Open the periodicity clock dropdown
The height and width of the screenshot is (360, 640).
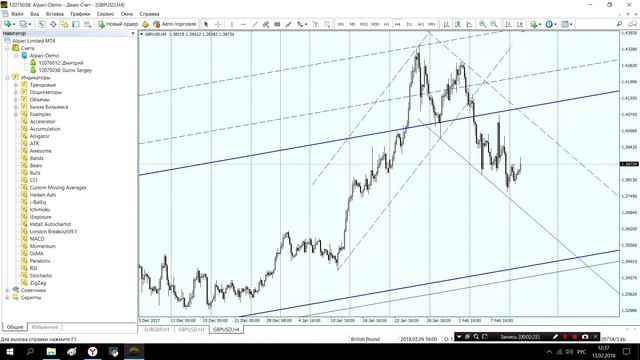click(551, 24)
